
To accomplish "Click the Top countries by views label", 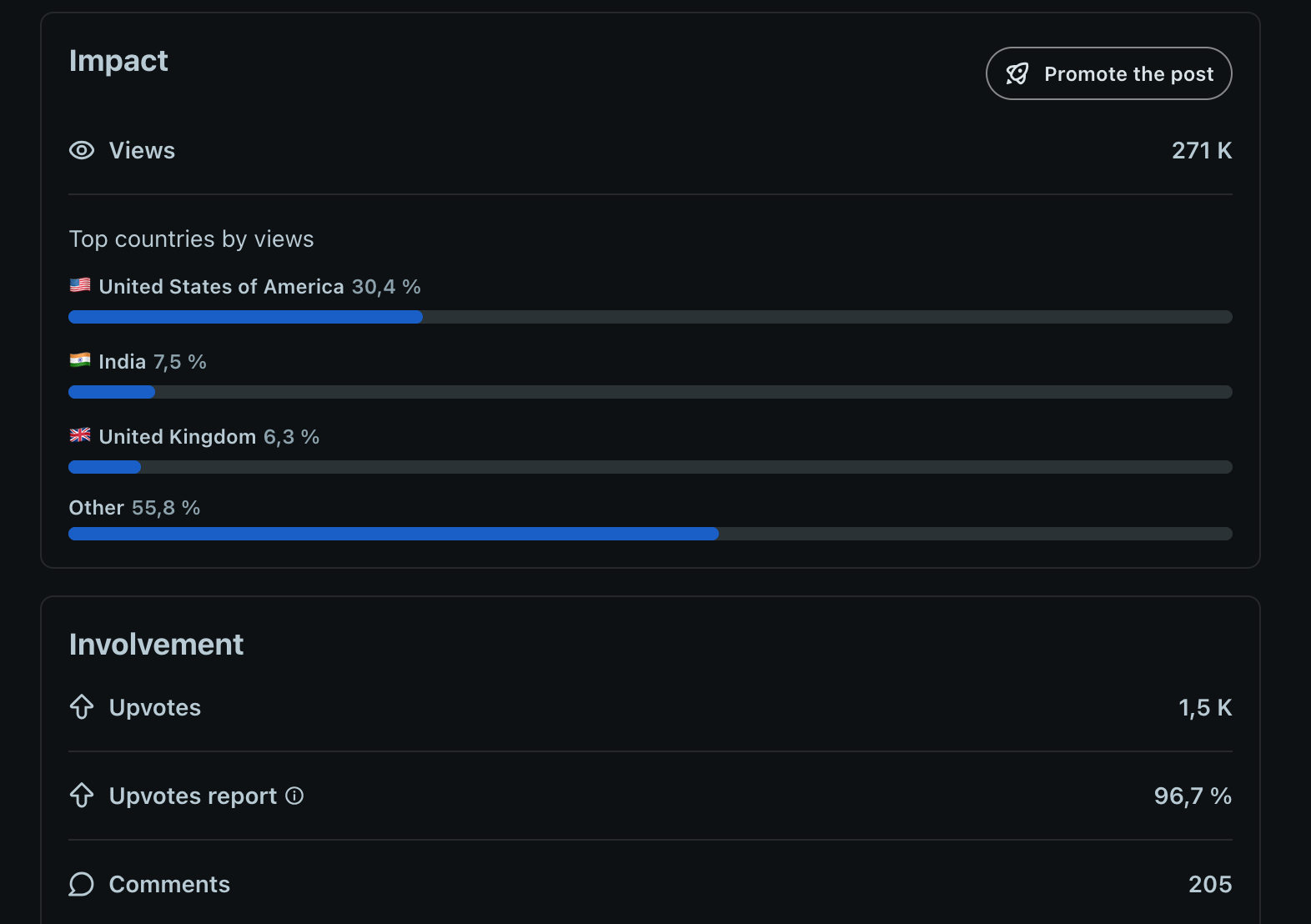I will click(x=191, y=239).
